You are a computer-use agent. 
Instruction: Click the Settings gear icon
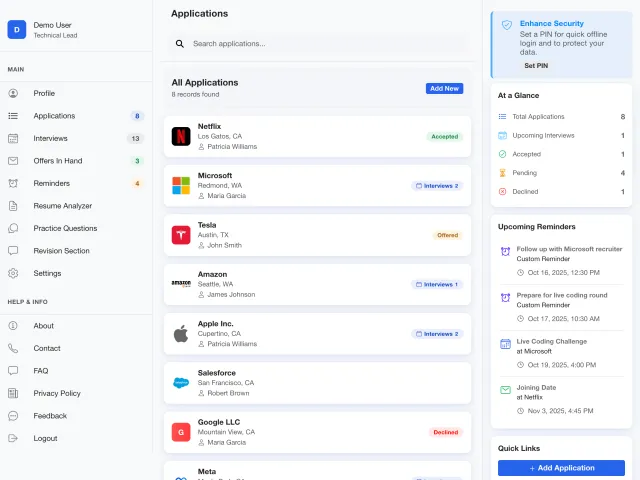tap(13, 273)
